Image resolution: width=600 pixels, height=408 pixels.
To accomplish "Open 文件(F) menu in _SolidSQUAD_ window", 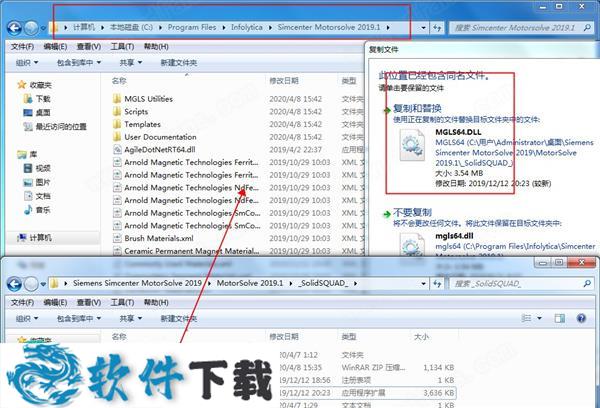I will point(22,302).
